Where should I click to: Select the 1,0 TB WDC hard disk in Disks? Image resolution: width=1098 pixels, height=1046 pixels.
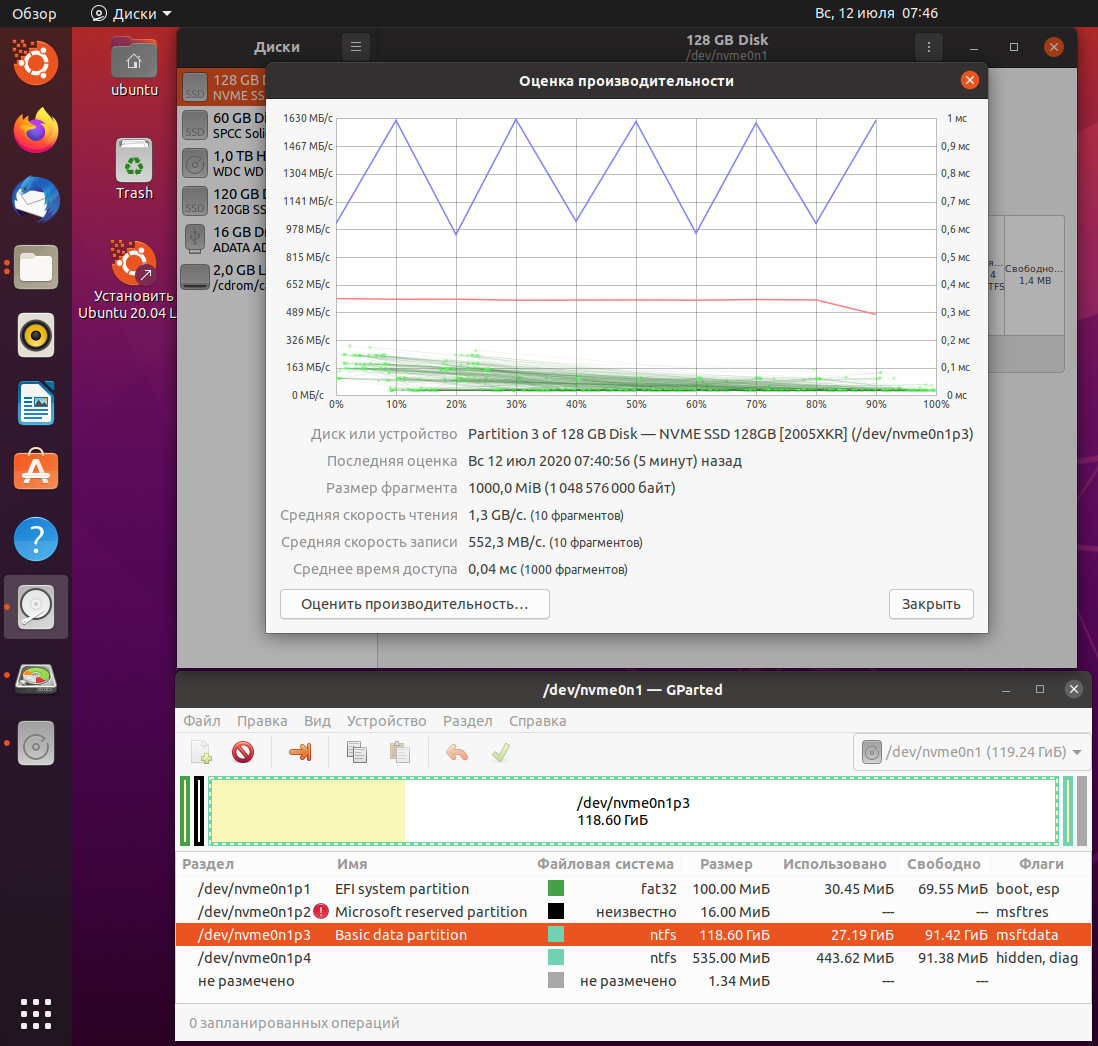pyautogui.click(x=223, y=163)
